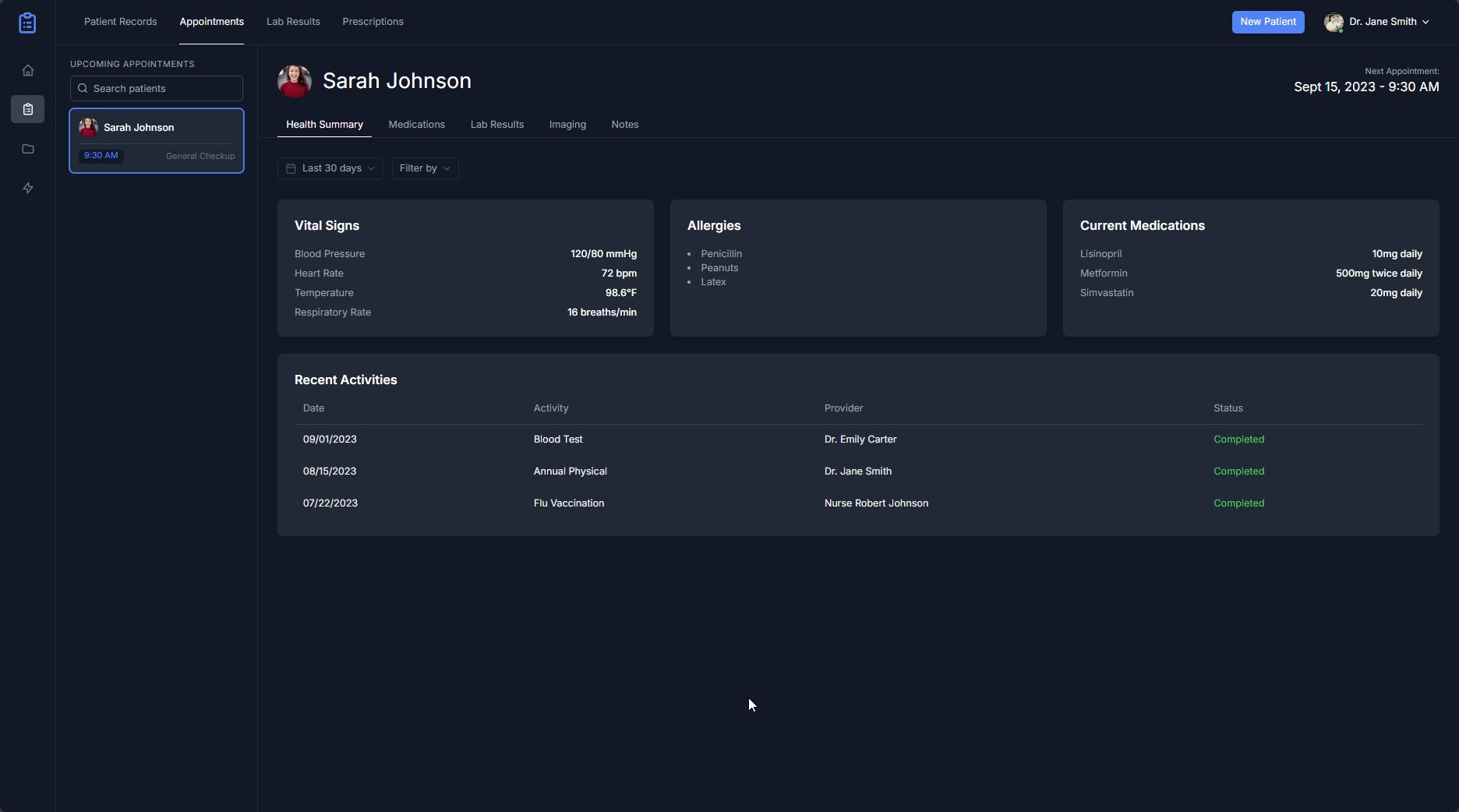Click the clipboard app logo at top left
This screenshot has width=1459, height=812.
coord(27,23)
